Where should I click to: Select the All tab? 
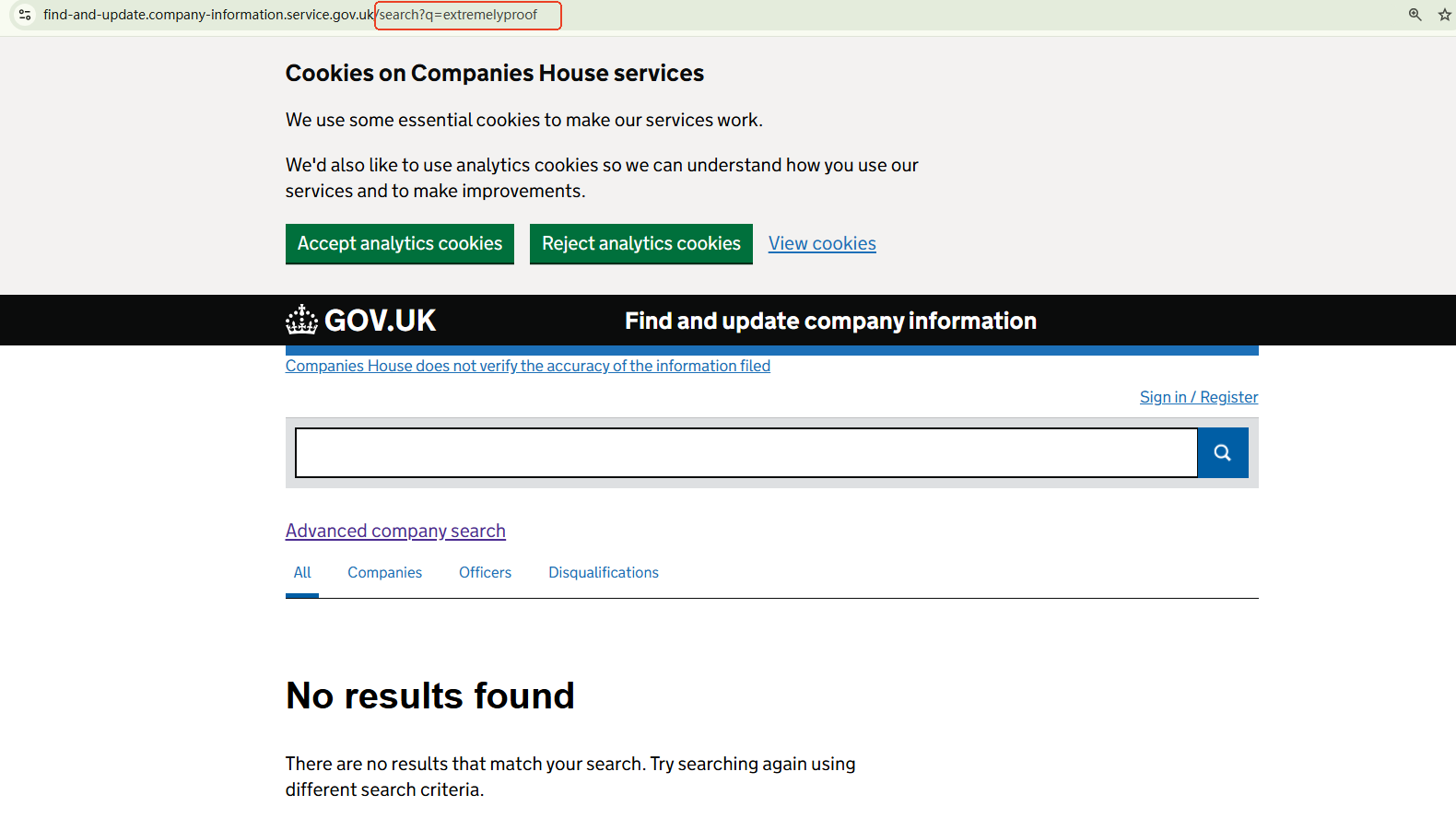coord(302,573)
